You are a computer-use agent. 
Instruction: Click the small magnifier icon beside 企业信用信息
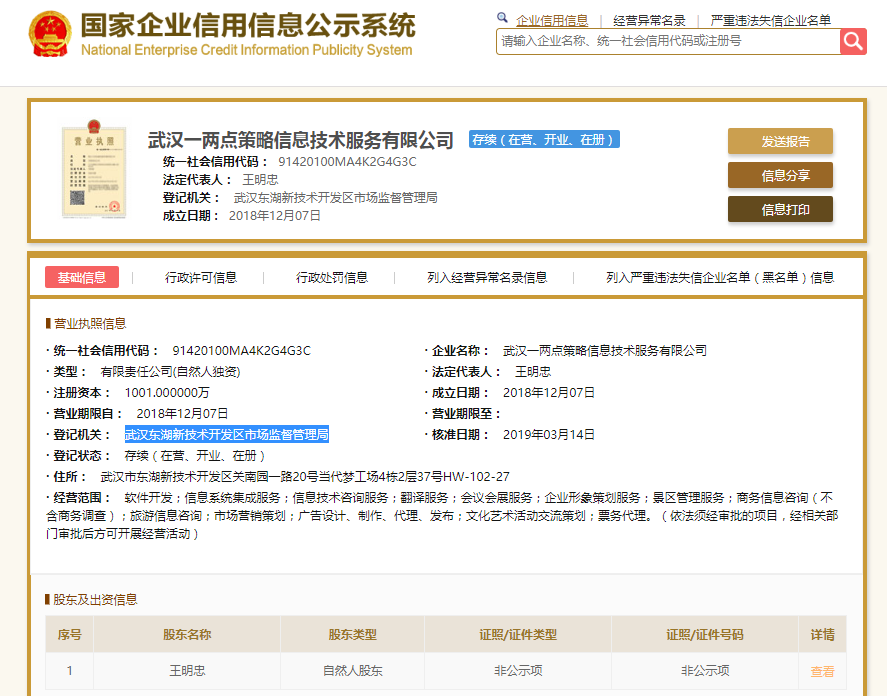tap(502, 19)
